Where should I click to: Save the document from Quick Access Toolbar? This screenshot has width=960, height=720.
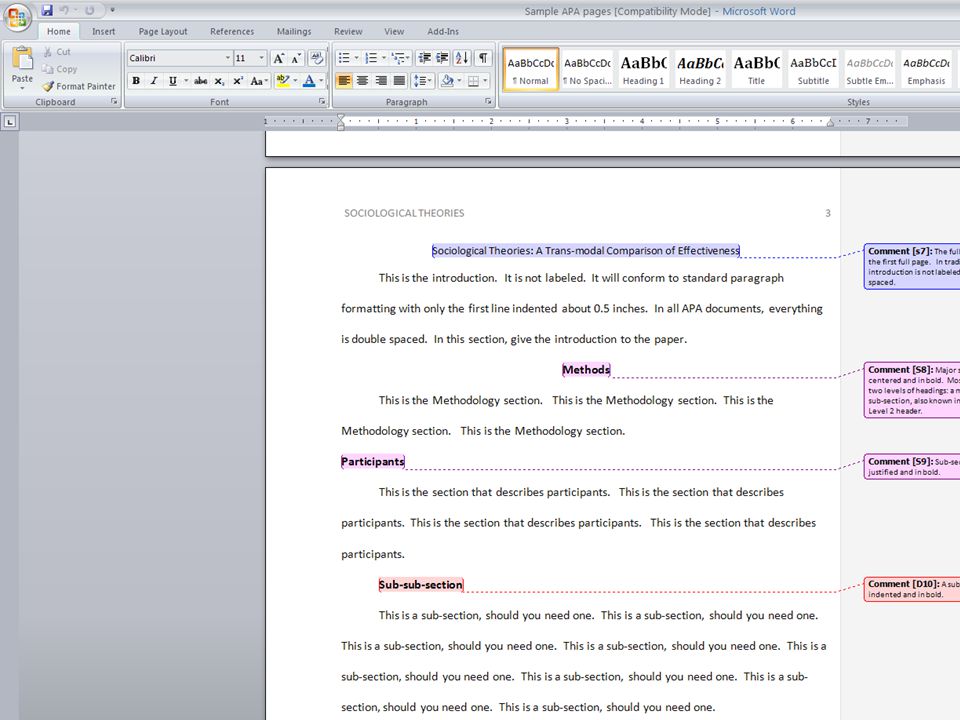[x=47, y=10]
